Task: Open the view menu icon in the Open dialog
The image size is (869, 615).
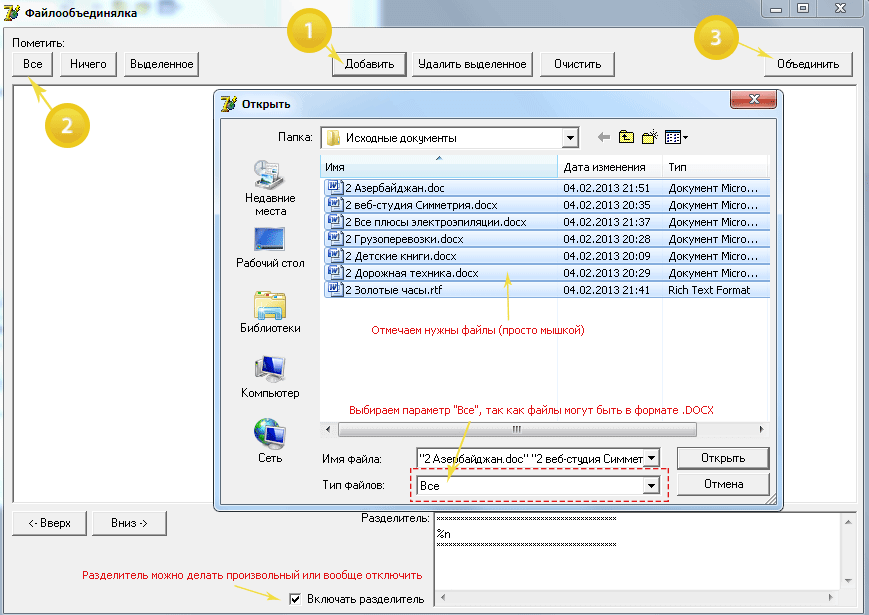Action: (676, 137)
